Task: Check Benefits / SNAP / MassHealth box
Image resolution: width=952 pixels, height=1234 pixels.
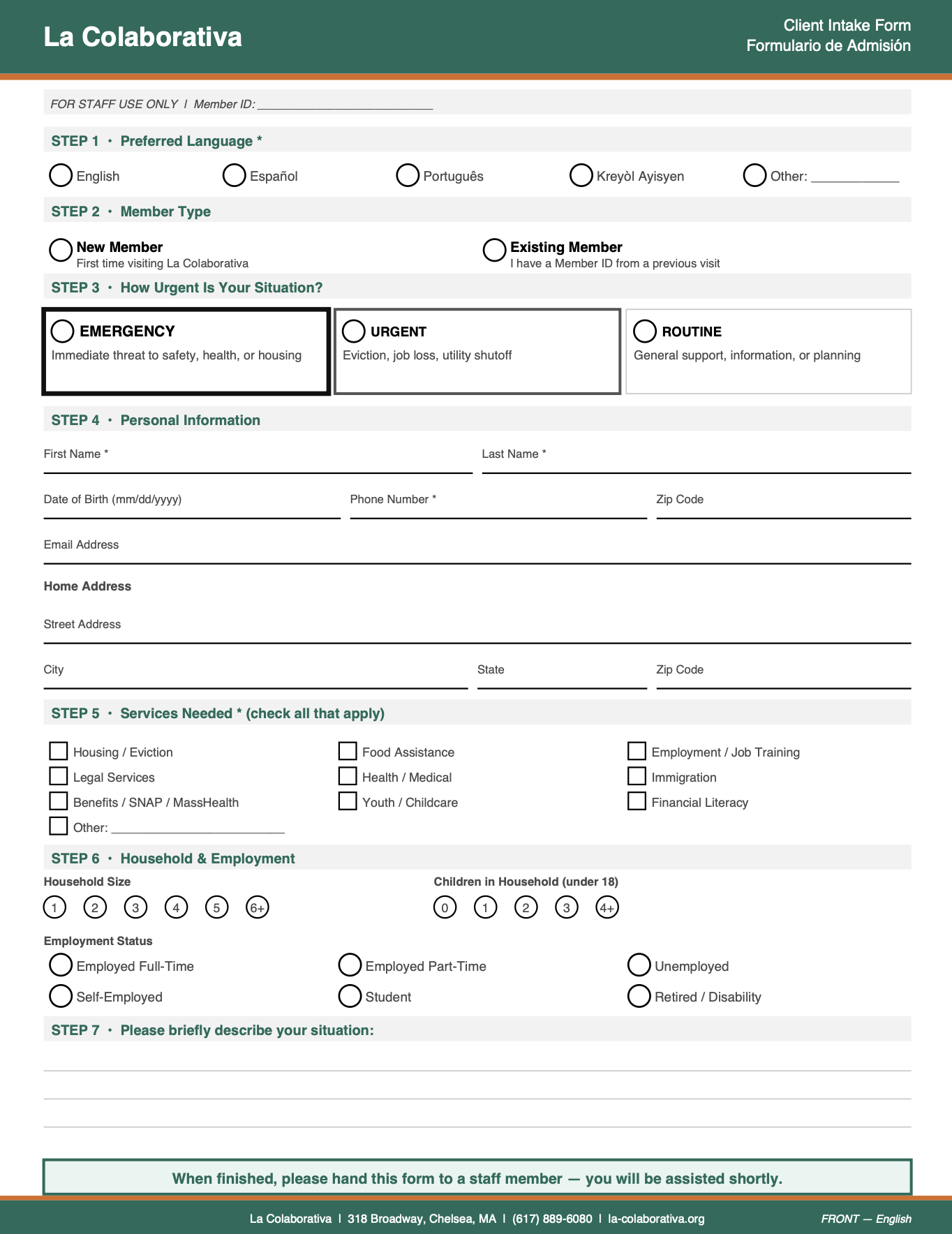Action: click(x=59, y=801)
